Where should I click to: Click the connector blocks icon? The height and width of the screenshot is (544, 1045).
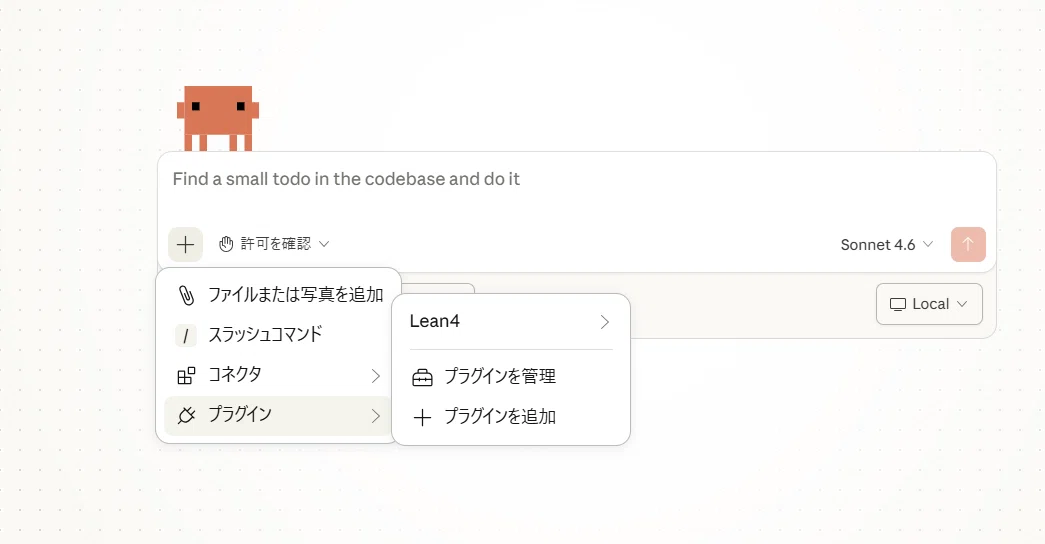click(x=186, y=375)
